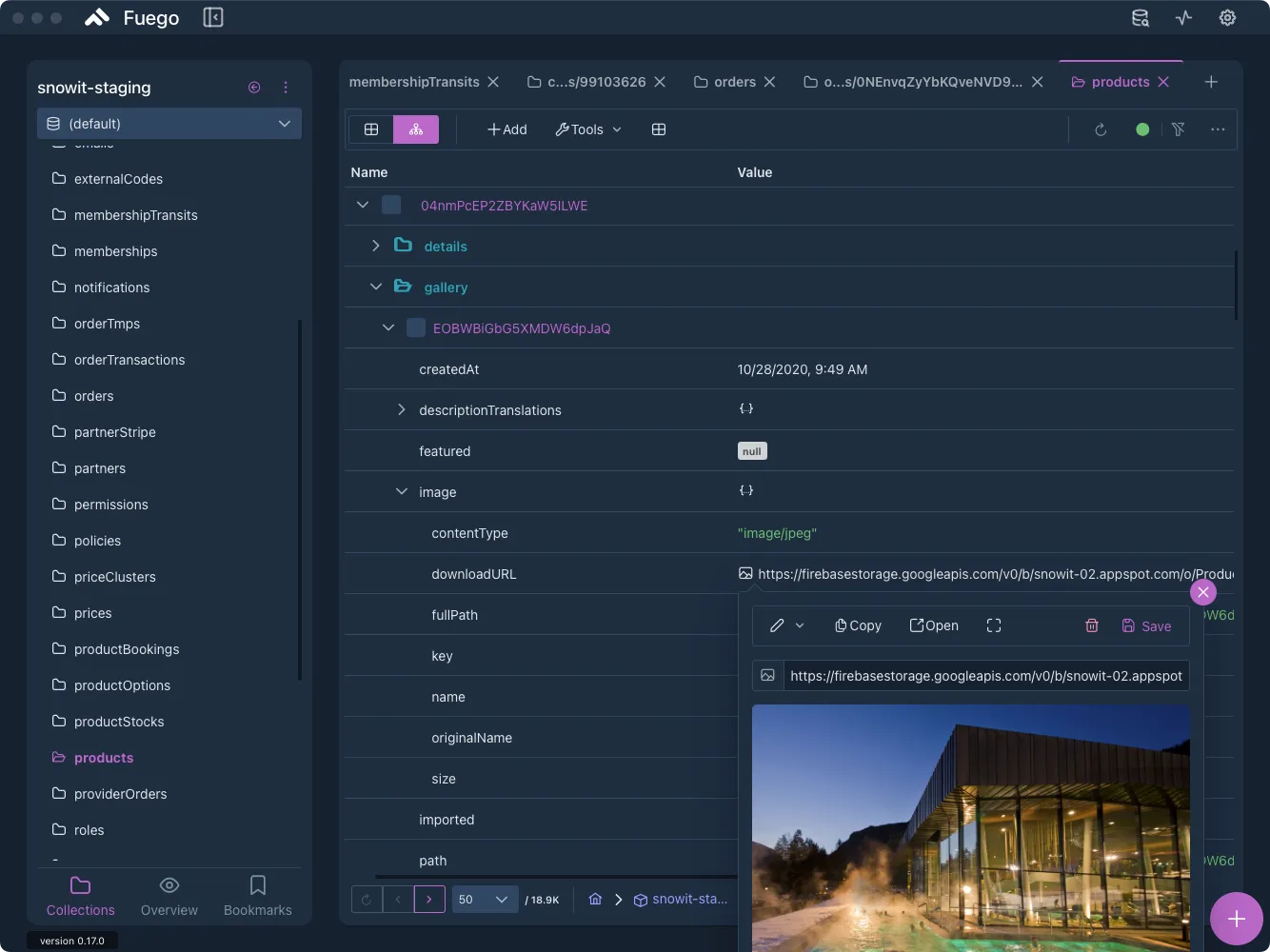Clear filters icon in toolbar
The image size is (1270, 952).
click(1179, 129)
